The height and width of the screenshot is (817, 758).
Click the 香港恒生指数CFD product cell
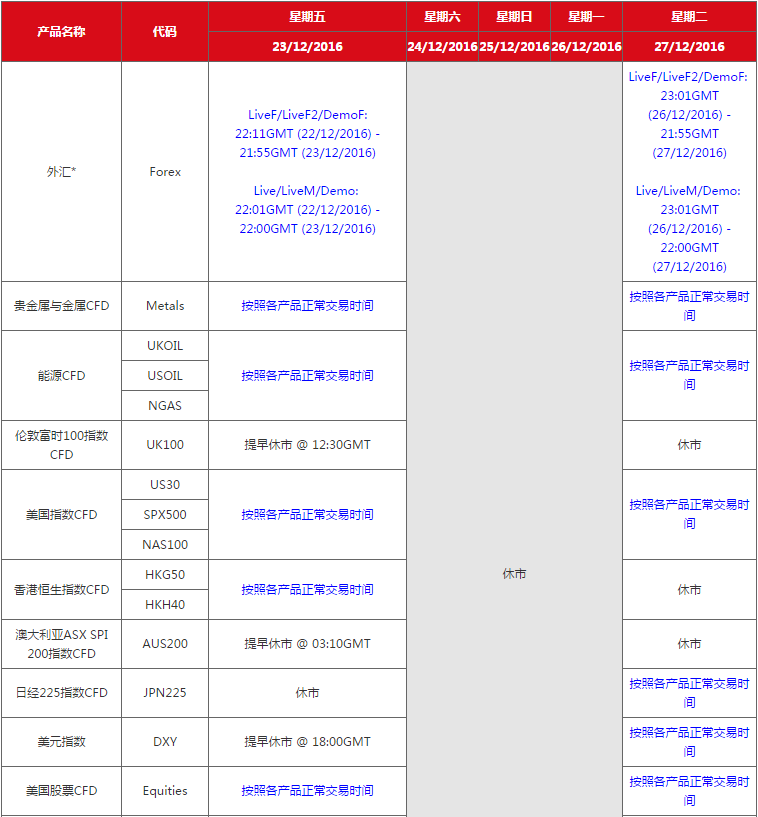tap(61, 590)
